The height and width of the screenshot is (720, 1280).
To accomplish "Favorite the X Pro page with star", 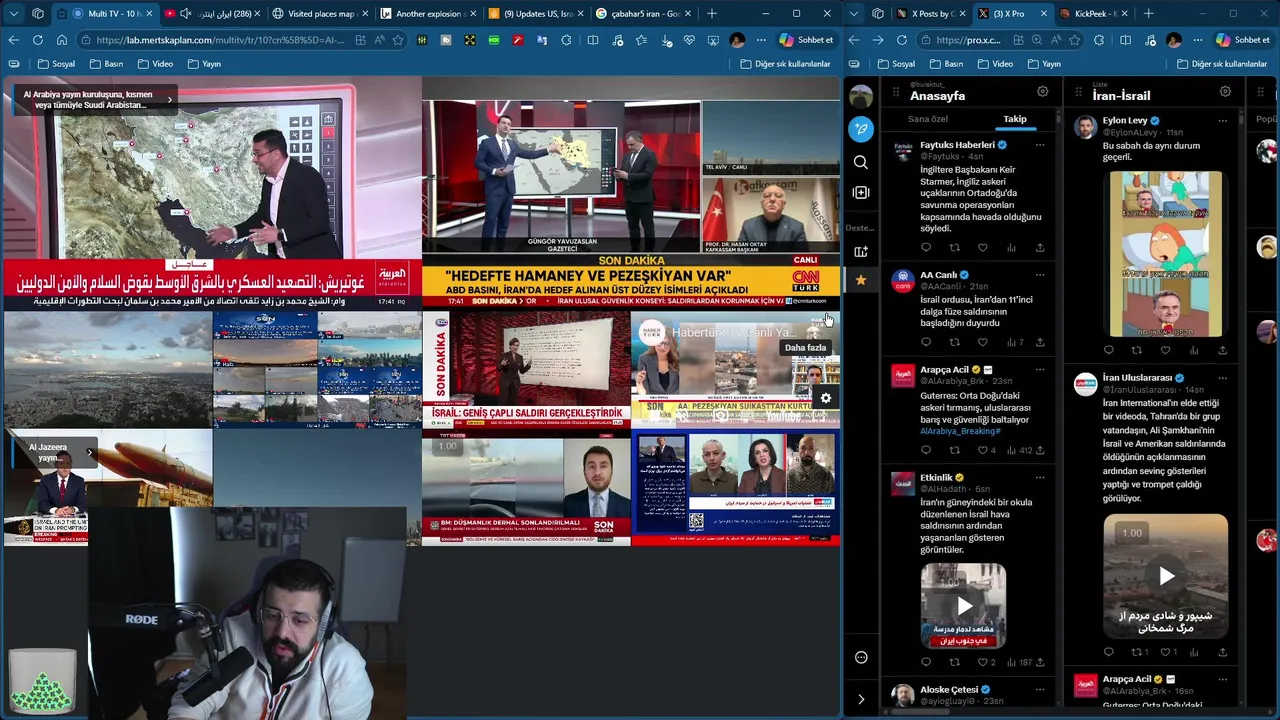I will [x=1074, y=40].
